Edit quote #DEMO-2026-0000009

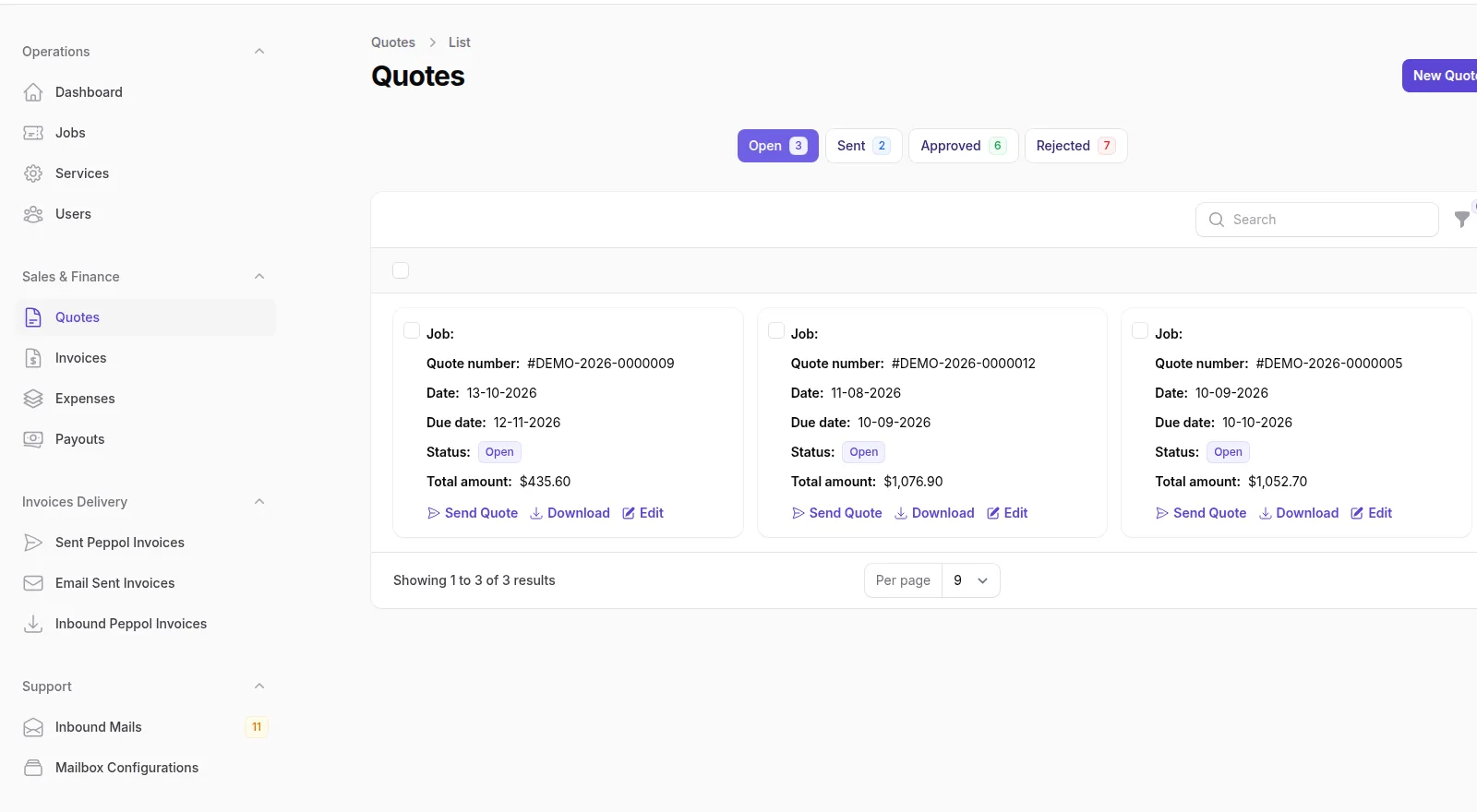click(642, 513)
